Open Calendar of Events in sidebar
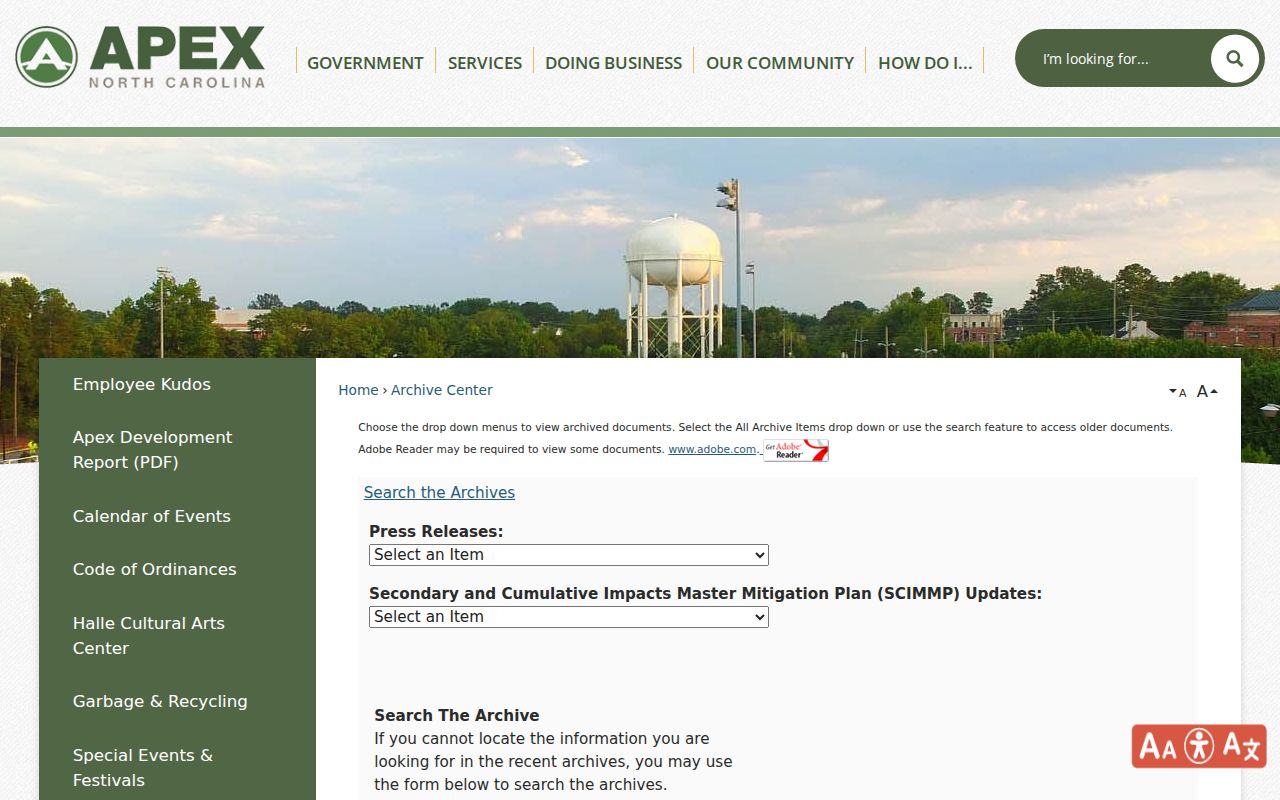The width and height of the screenshot is (1280, 800). pyautogui.click(x=152, y=516)
